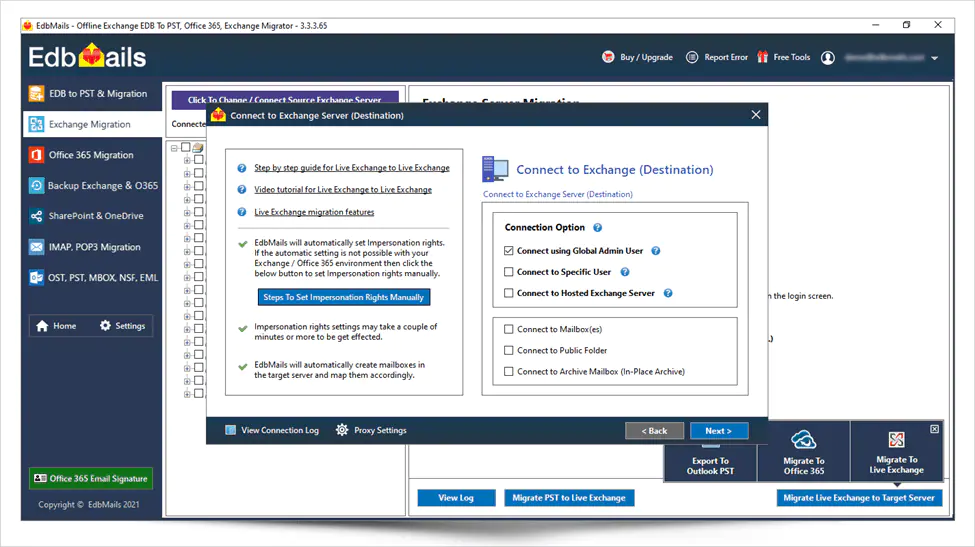
Task: Click the SharePoint & OneDrive share icon
Action: [37, 216]
